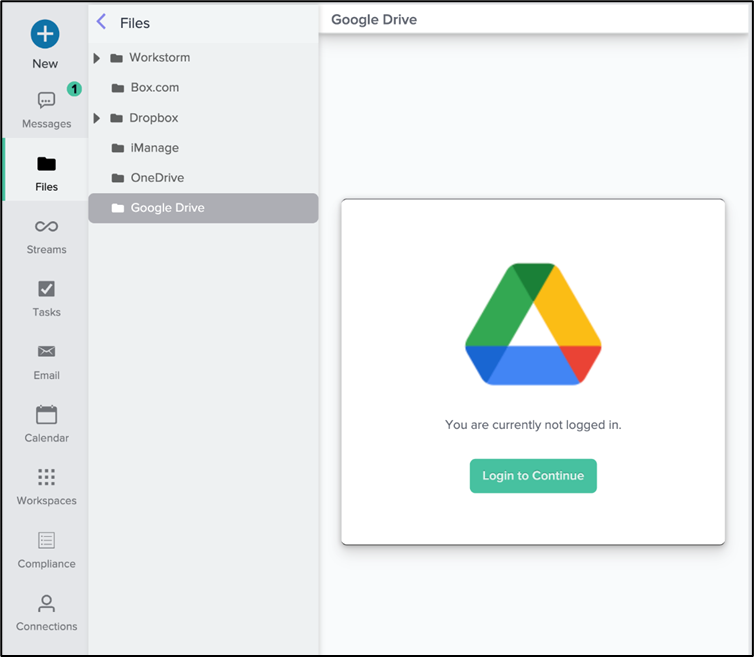This screenshot has height=657, width=754.
Task: Select the Dropbox folder
Action: (203, 118)
